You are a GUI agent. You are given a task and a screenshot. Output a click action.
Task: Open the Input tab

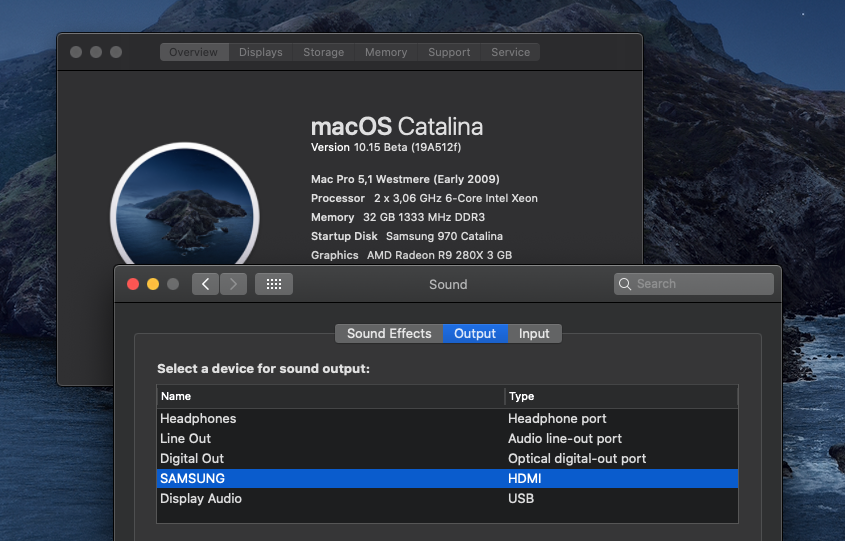534,334
